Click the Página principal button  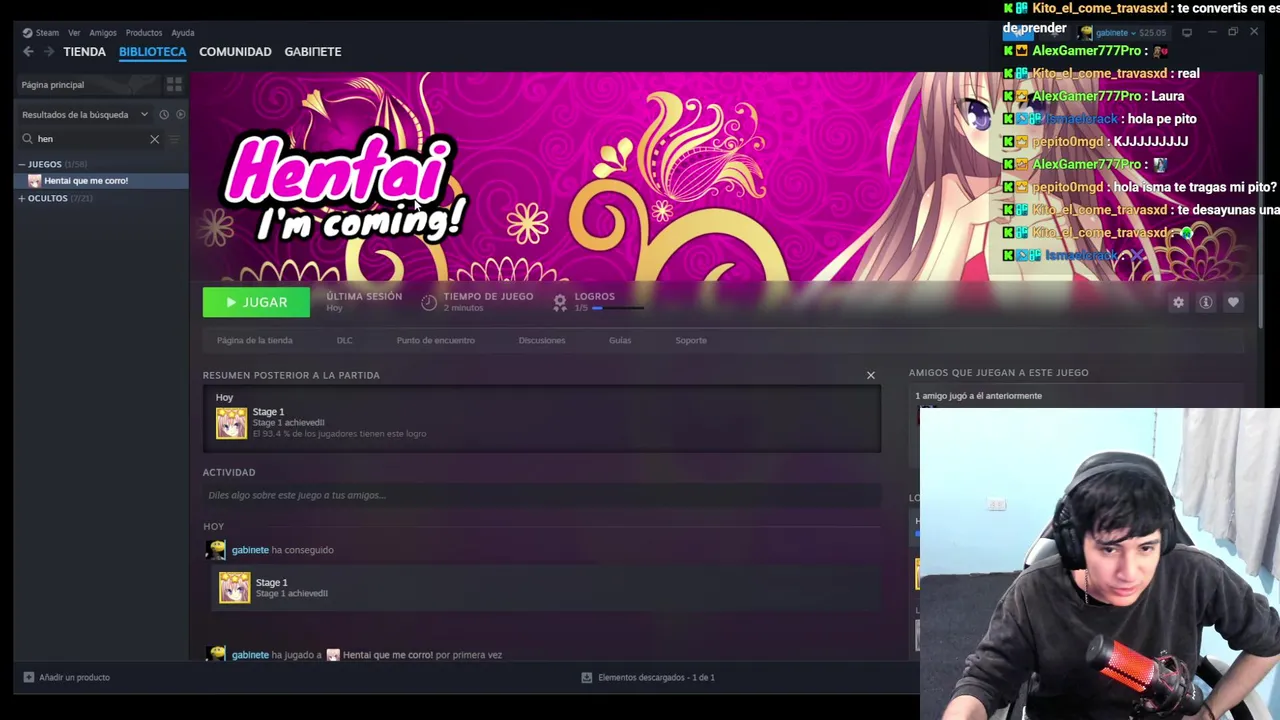(x=87, y=85)
